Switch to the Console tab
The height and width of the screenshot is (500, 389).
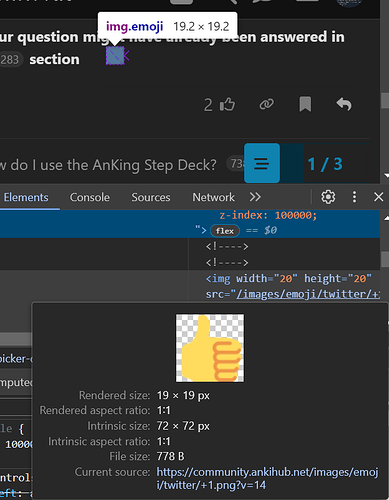90,197
